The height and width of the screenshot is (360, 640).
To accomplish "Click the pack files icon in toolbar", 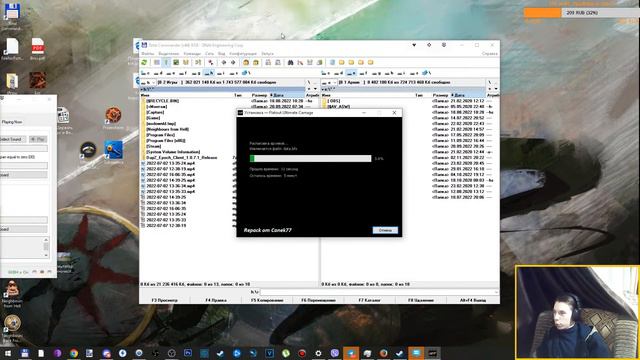I will click(246, 62).
